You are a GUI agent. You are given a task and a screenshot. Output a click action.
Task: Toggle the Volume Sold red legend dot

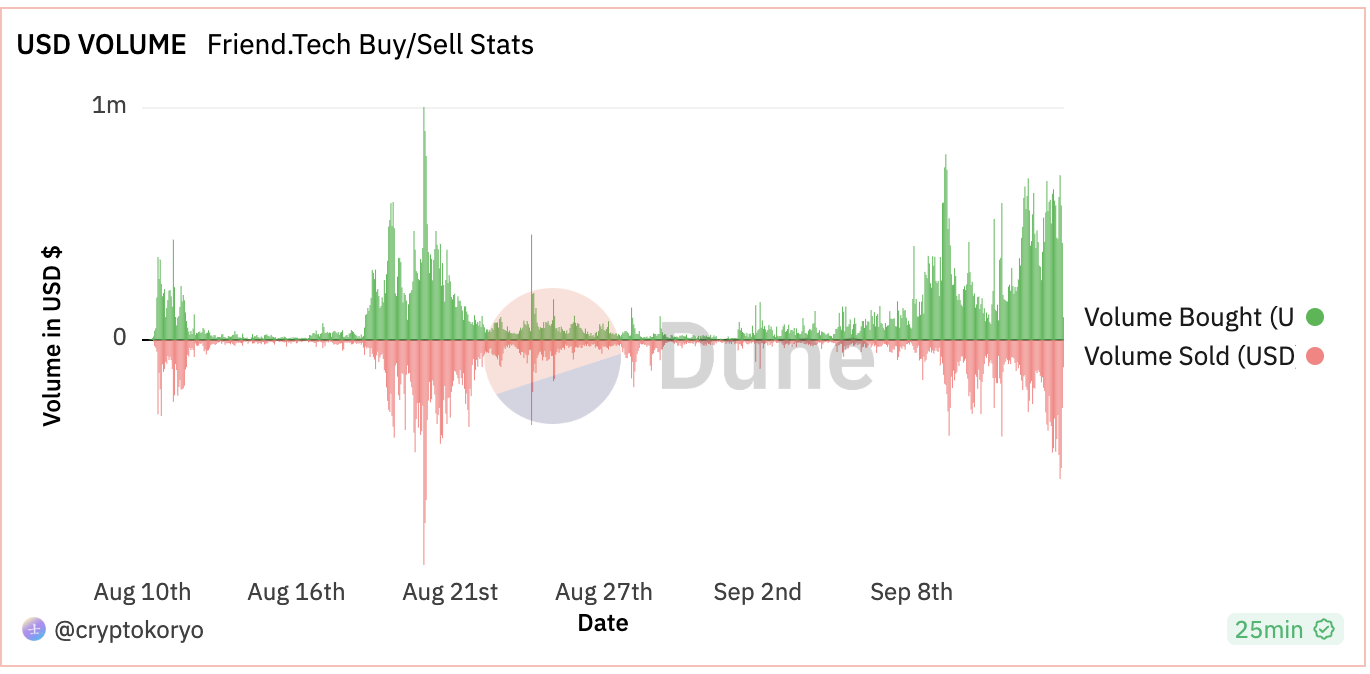tap(1315, 356)
